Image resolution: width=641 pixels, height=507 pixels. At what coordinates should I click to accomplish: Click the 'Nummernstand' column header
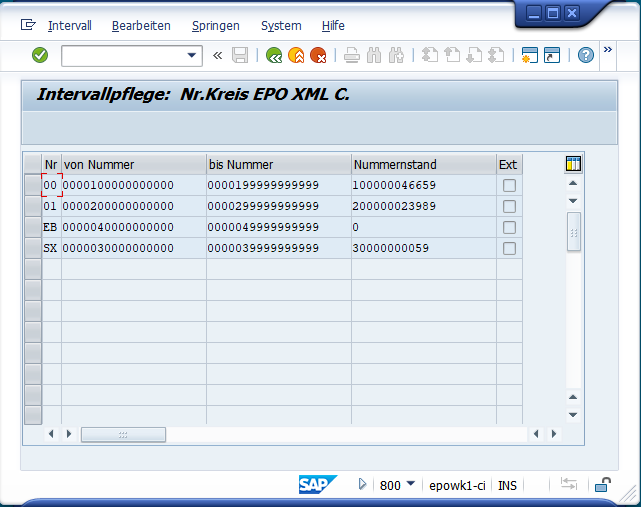coord(424,164)
